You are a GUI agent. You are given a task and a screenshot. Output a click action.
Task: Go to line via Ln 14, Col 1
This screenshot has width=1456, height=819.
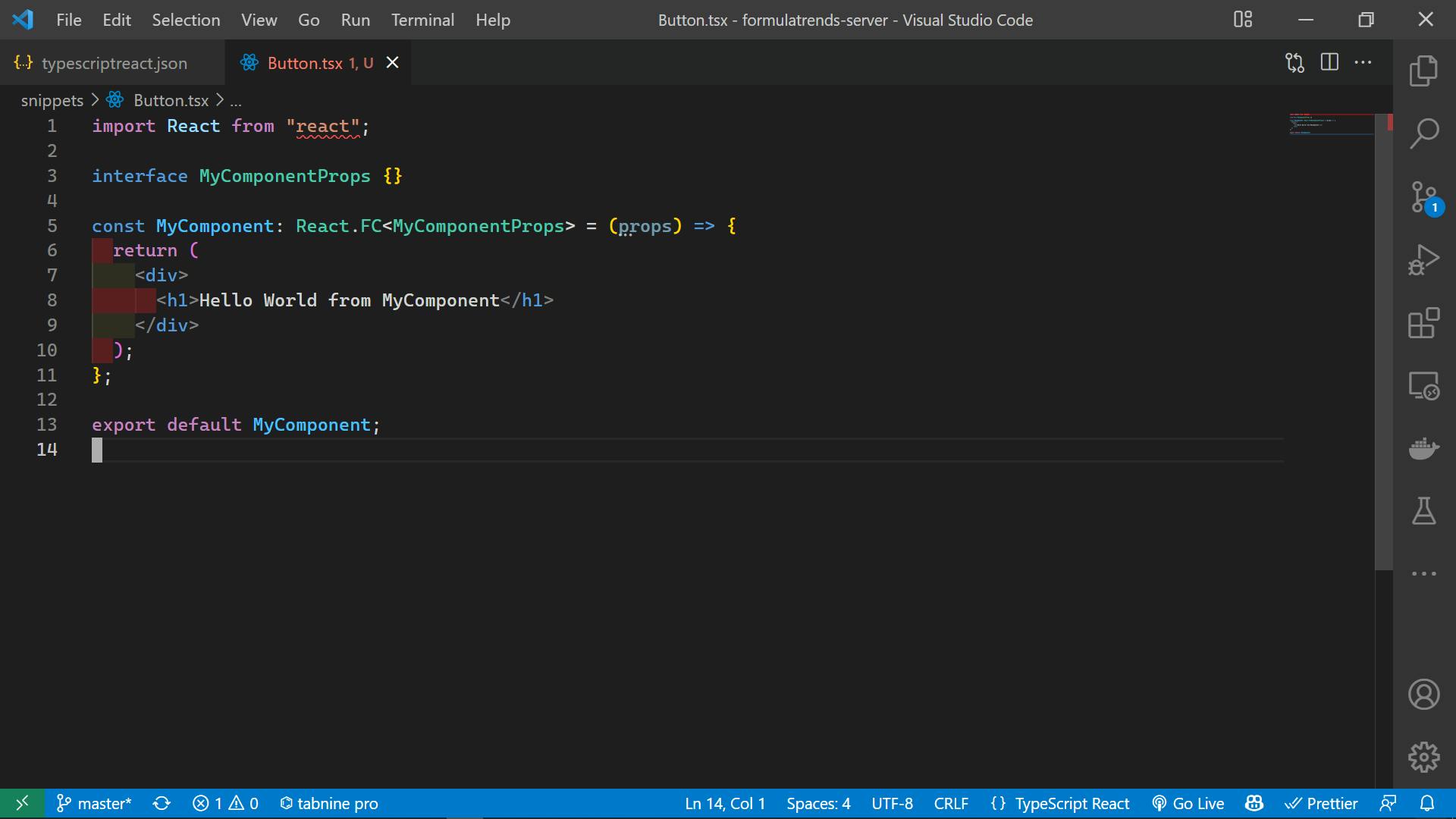tap(725, 803)
